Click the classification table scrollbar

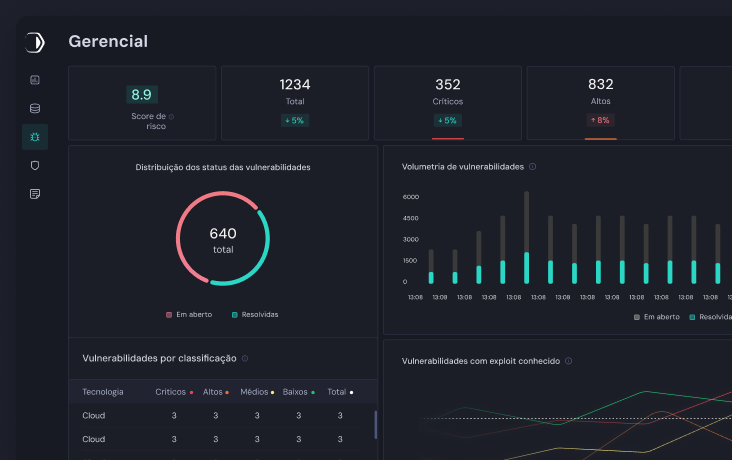(375, 424)
